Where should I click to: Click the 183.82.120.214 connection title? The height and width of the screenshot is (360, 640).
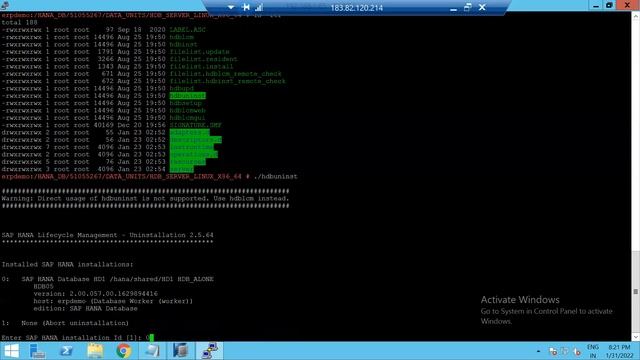(x=357, y=8)
